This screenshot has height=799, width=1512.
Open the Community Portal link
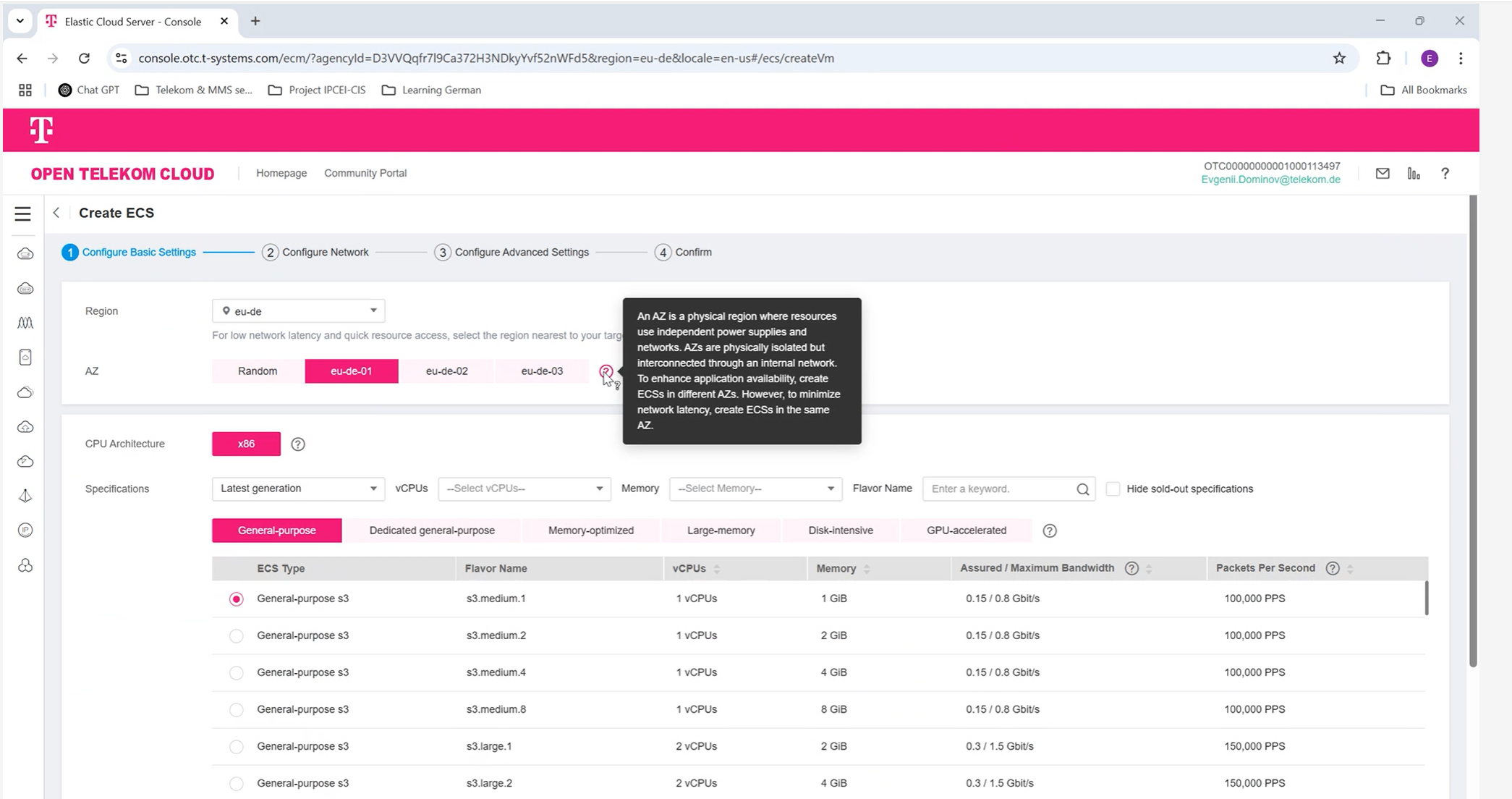coord(365,173)
